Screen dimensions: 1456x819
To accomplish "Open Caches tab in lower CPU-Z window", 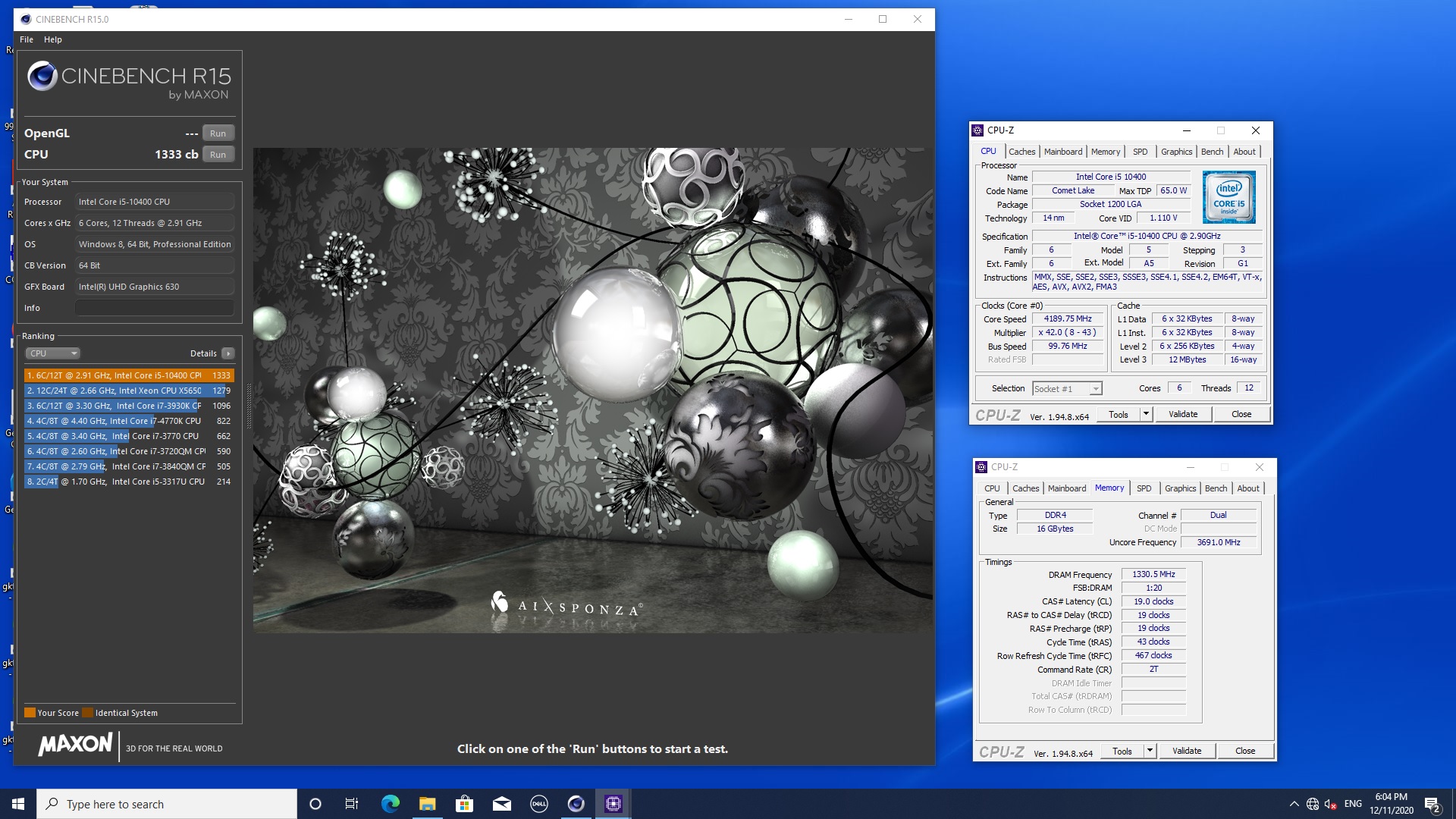I will [1025, 488].
